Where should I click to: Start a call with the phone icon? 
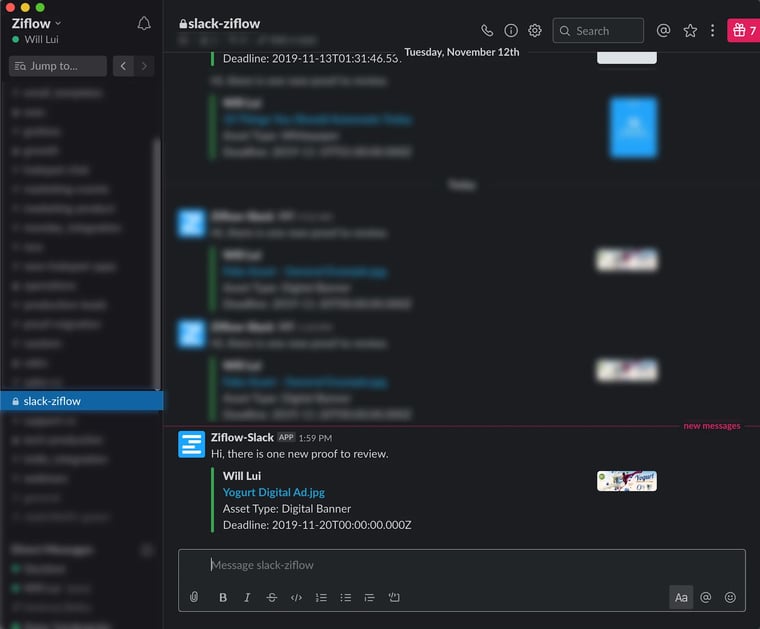pos(487,31)
